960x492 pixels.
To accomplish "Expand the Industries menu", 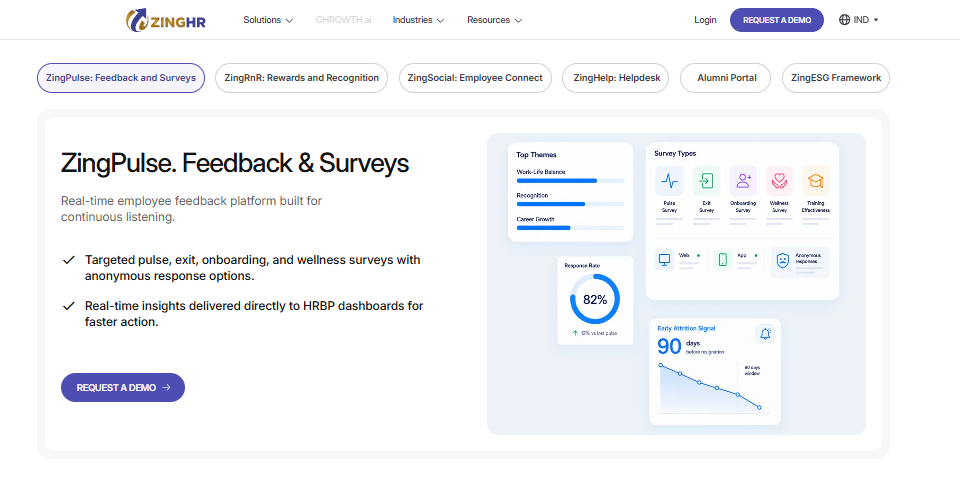I will point(418,20).
